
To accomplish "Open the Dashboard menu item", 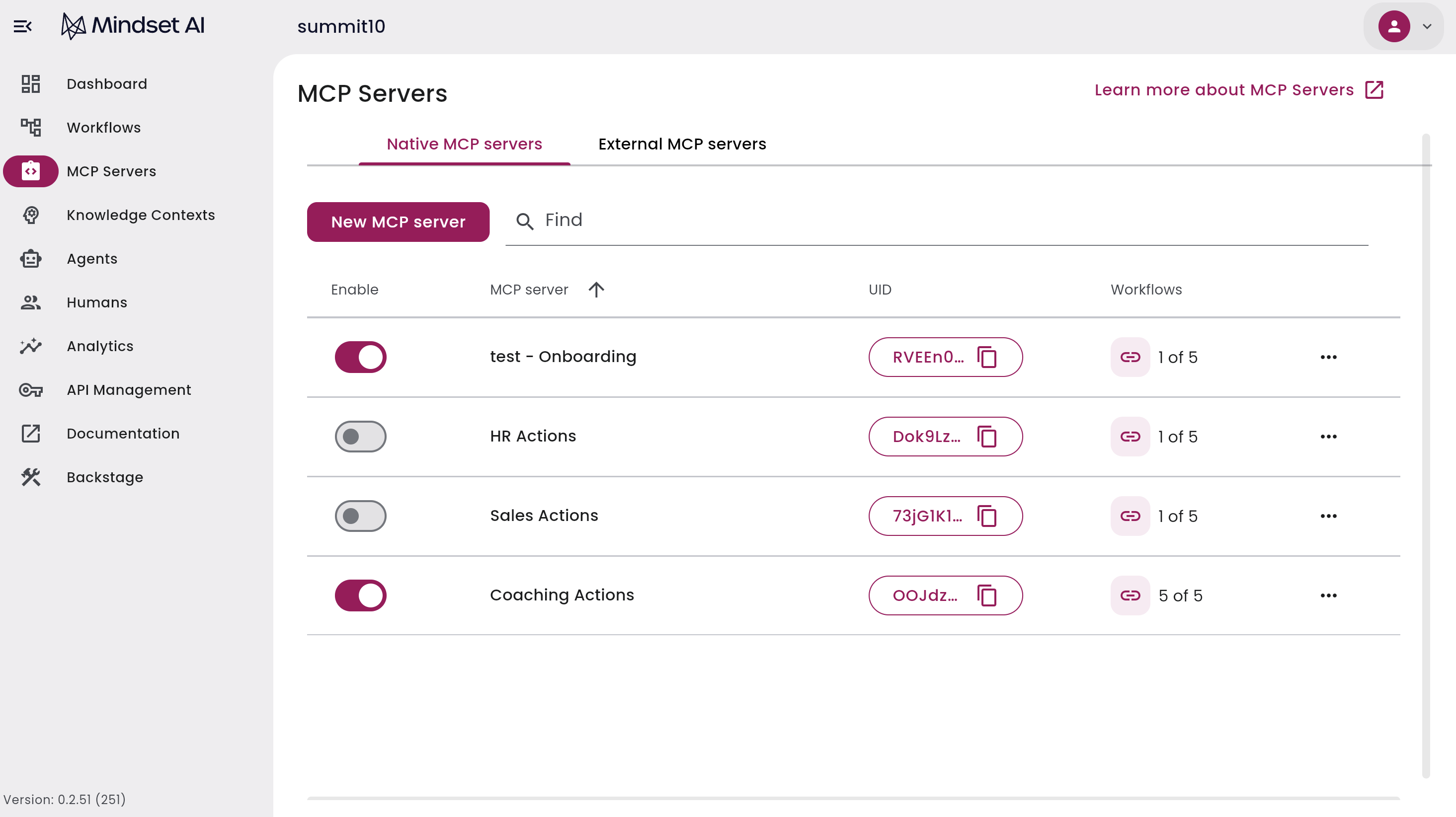I will 107,83.
